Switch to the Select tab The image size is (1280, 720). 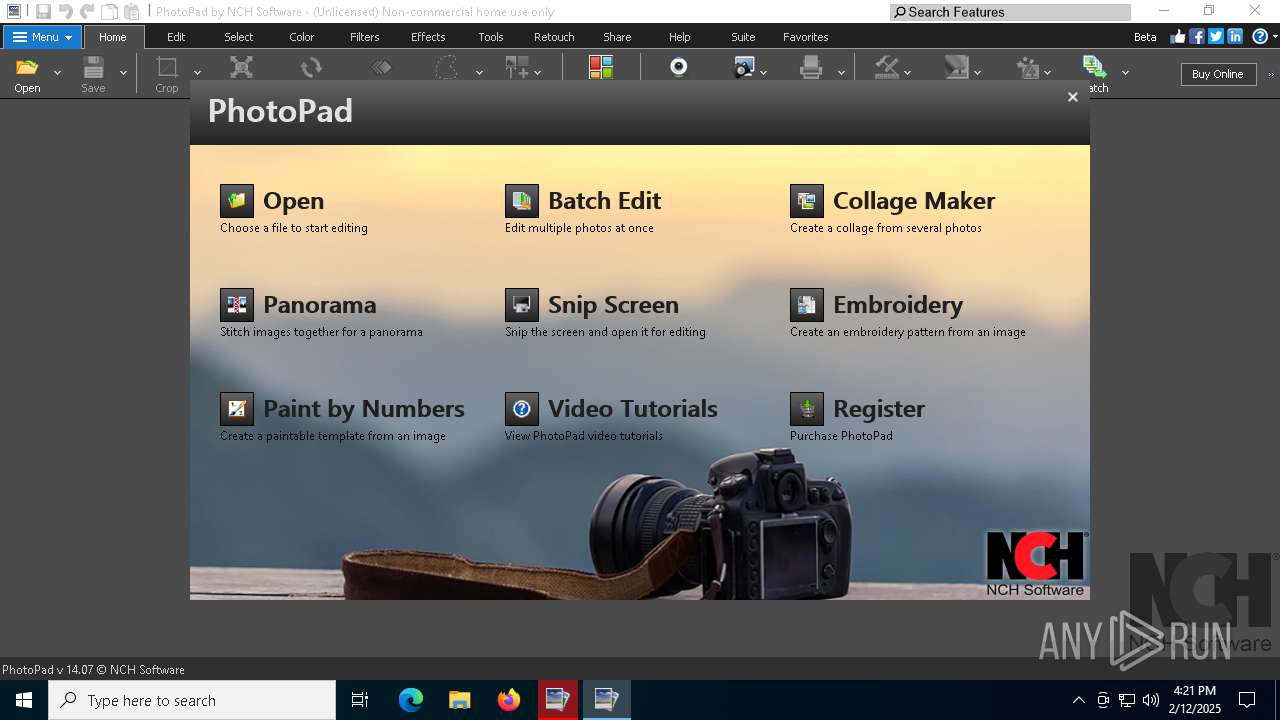pos(239,37)
